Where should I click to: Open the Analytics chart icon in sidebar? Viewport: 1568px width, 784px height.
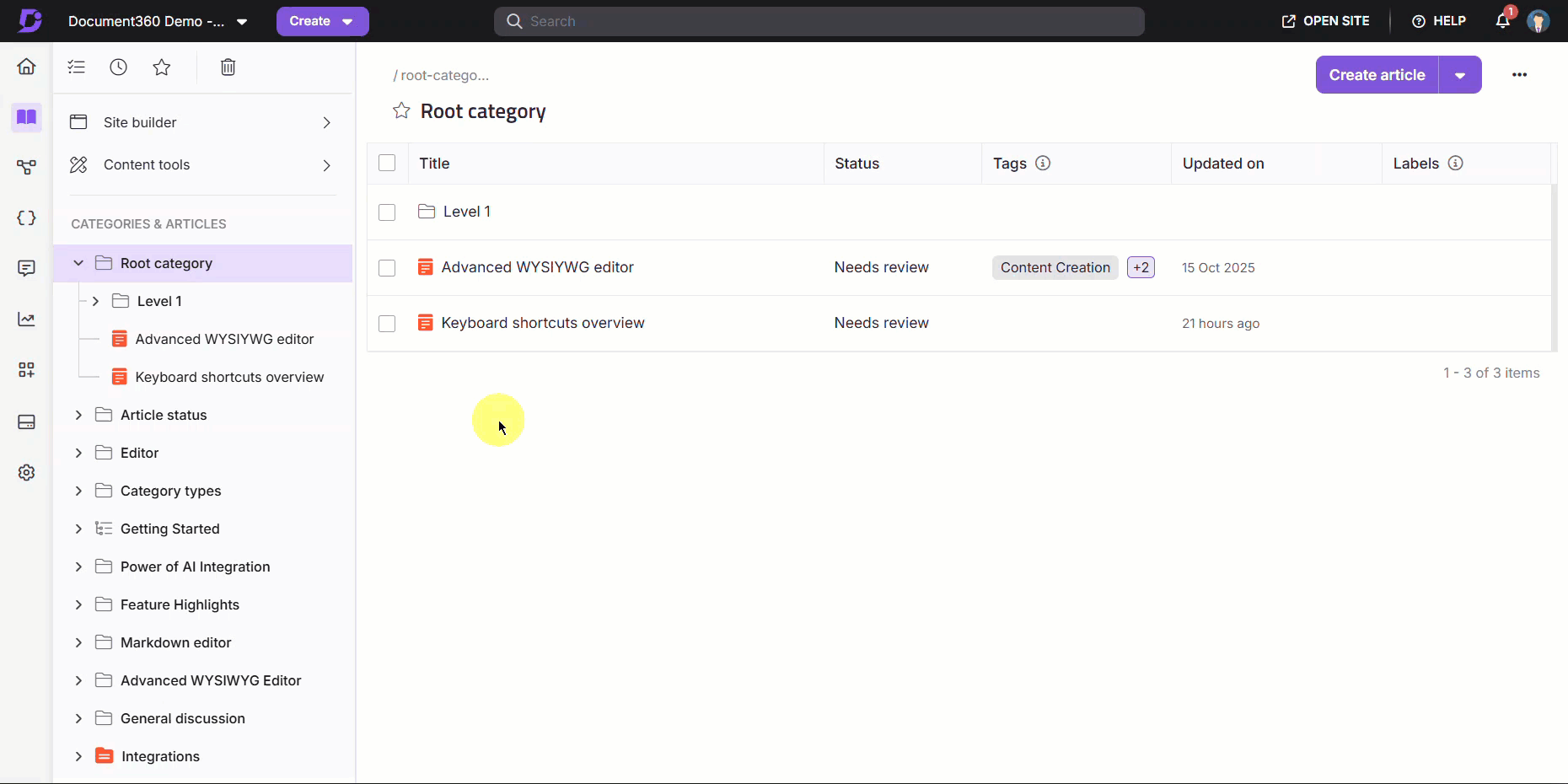(27, 320)
